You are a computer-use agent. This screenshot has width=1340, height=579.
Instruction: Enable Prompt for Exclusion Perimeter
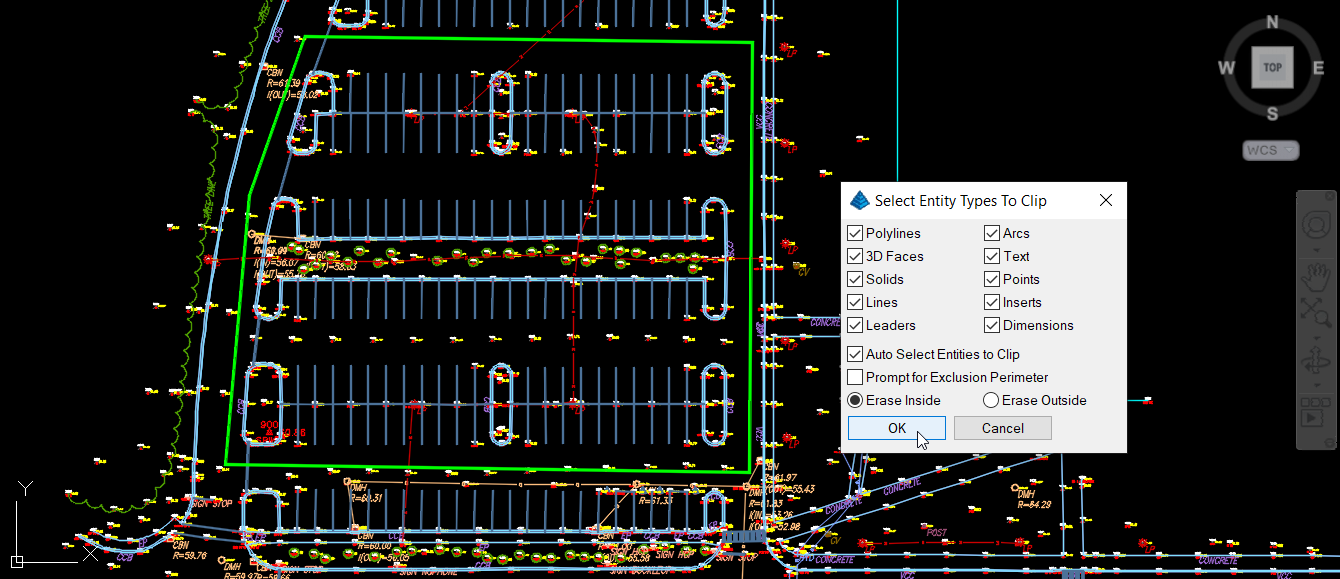tap(855, 377)
